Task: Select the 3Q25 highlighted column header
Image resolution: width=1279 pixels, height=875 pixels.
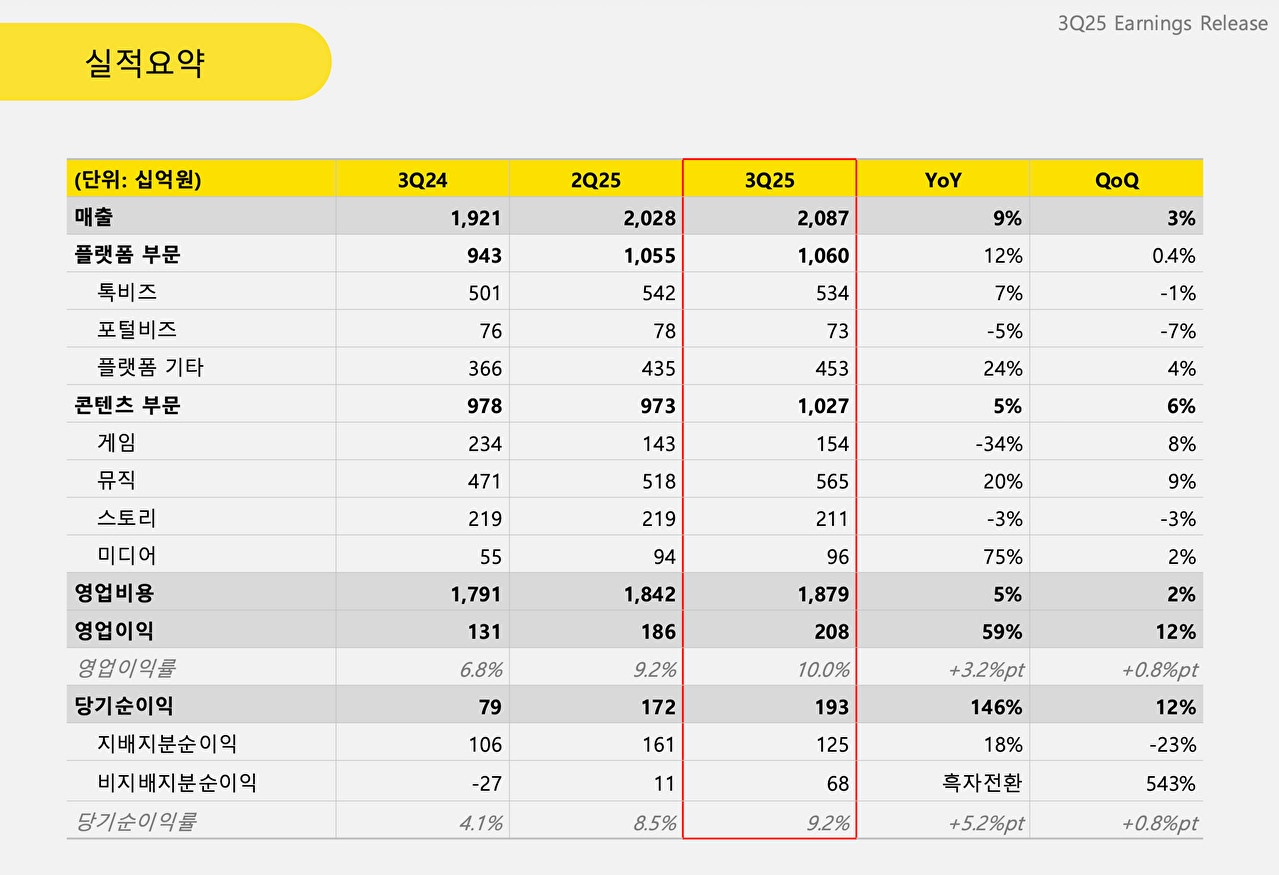Action: (x=769, y=179)
